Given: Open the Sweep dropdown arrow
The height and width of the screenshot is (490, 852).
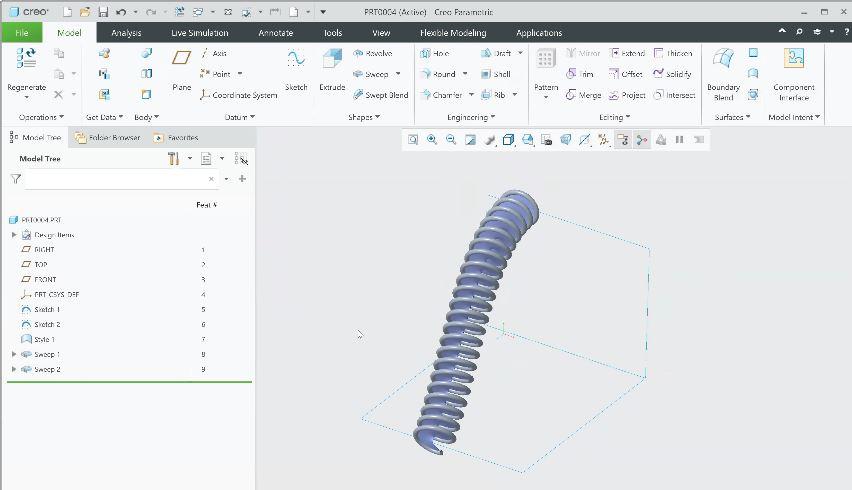Looking at the screenshot, I should pyautogui.click(x=398, y=74).
